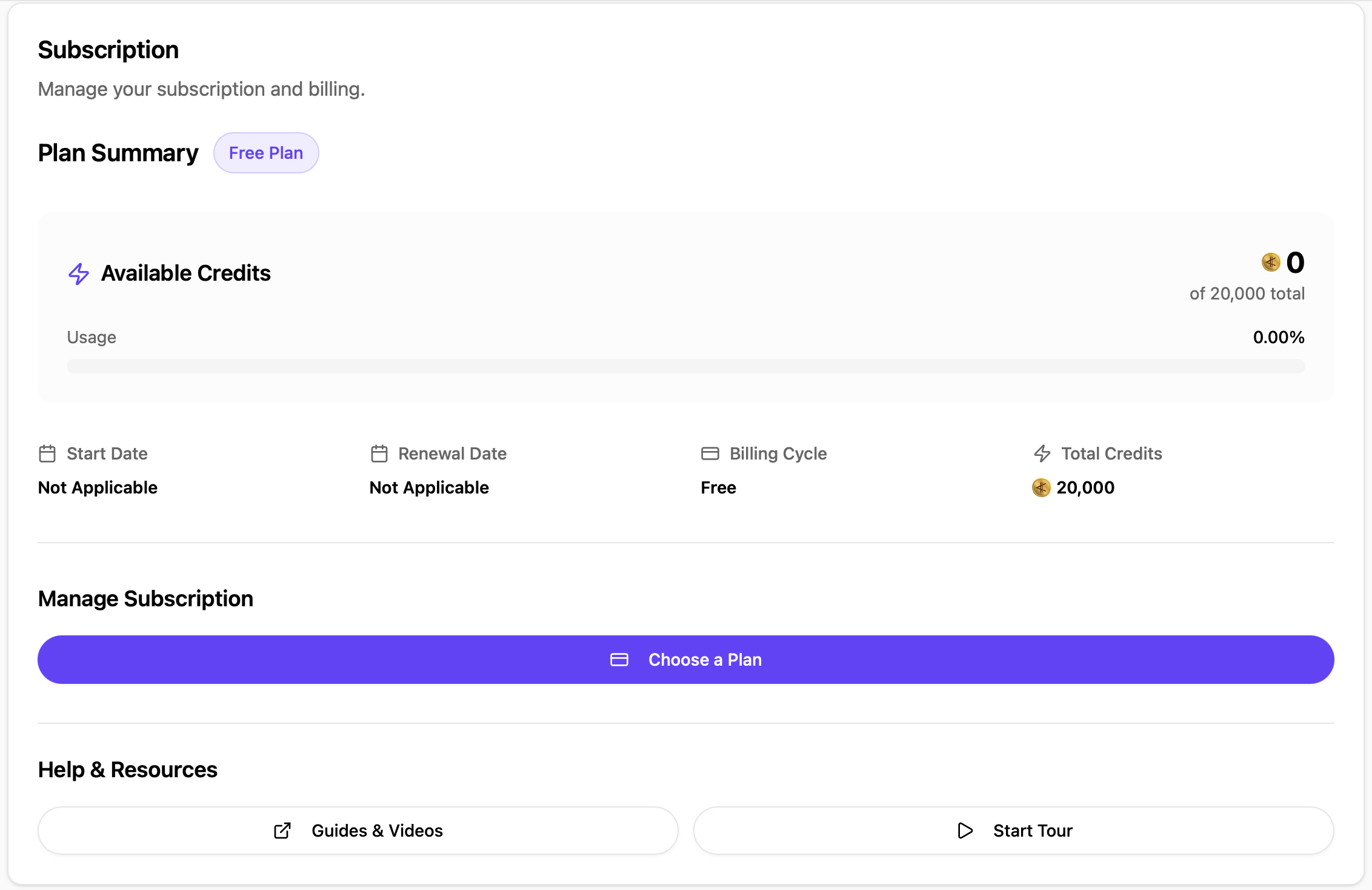Click the calendar icon beside Start Date
Image resolution: width=1372 pixels, height=890 pixels.
pos(47,453)
